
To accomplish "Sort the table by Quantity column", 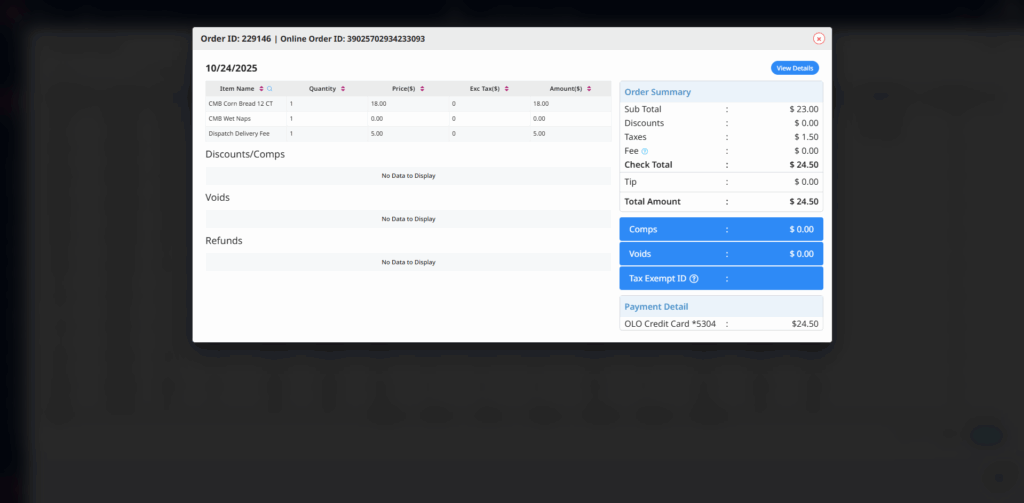I will click(343, 89).
